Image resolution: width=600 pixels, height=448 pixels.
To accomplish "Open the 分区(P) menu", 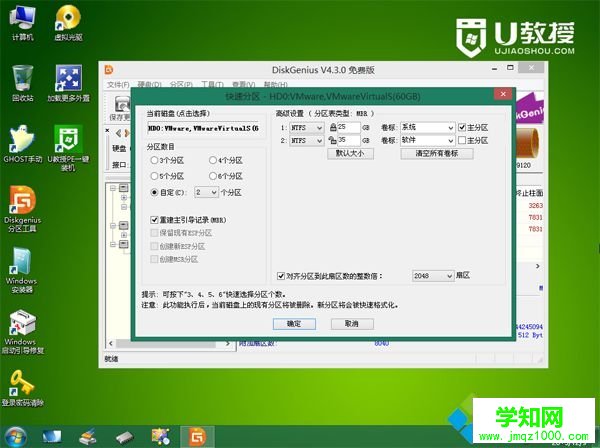I will click(x=181, y=85).
